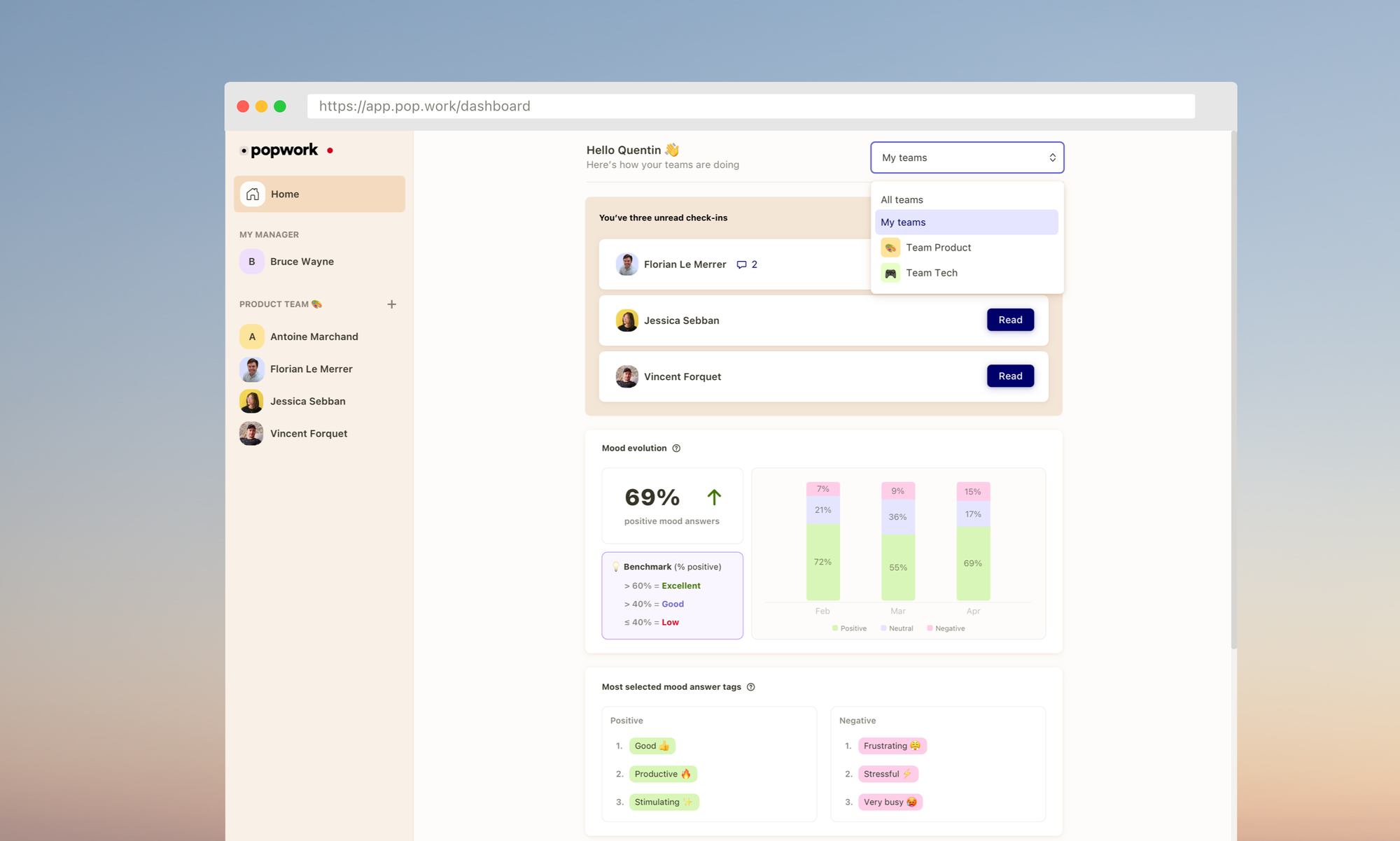The width and height of the screenshot is (1400, 841).
Task: Click the Positive legend item in chart
Action: point(849,628)
